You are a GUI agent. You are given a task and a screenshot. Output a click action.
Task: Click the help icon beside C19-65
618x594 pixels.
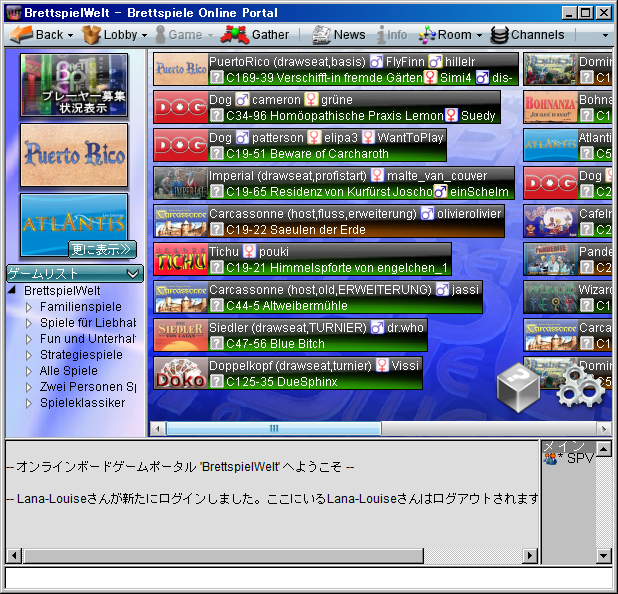pos(216,192)
